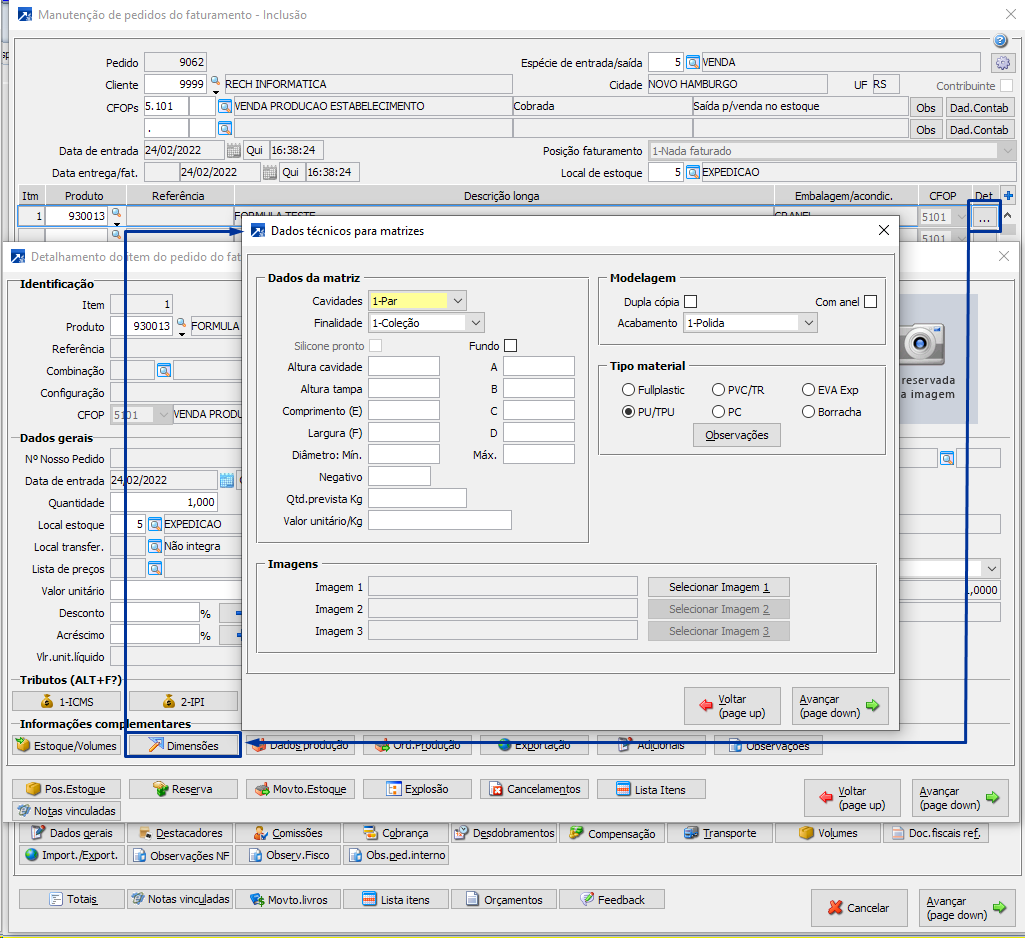
Task: Open the Finalidade dropdown
Action: coord(475,323)
